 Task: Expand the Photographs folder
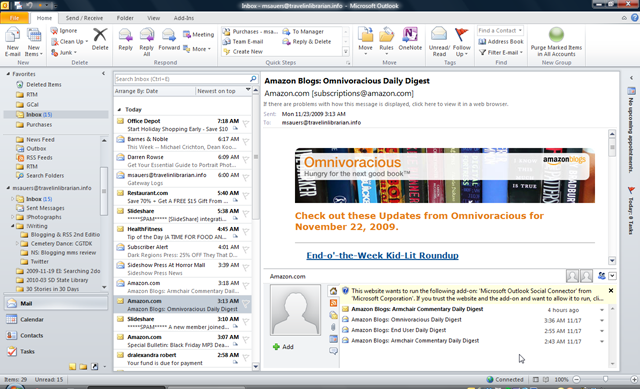(12, 217)
